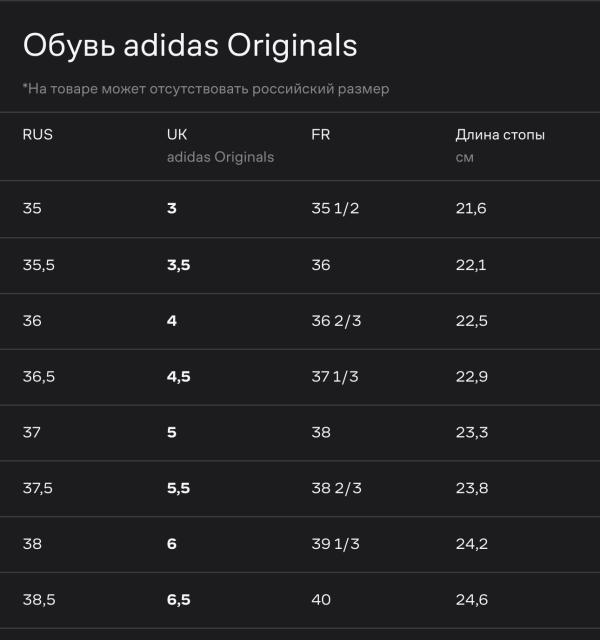
Task: Select the UK column header
Action: tap(177, 135)
